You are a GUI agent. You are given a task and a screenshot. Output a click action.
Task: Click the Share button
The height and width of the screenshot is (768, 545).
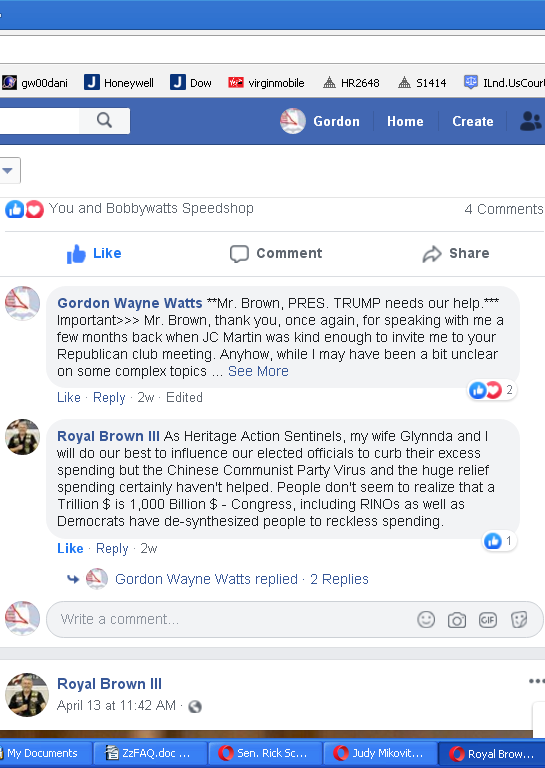(456, 253)
